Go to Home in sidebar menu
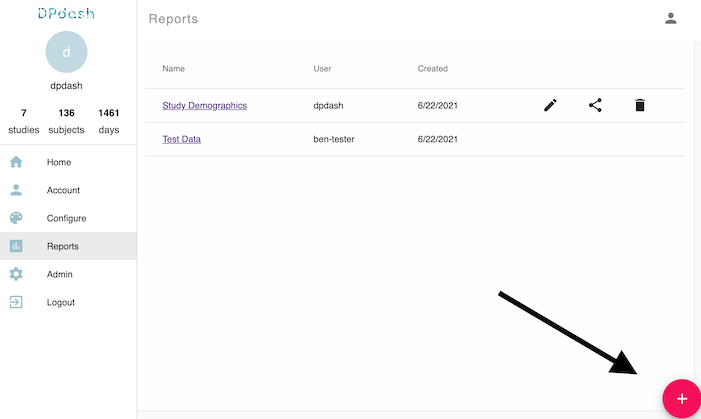Screen dimensions: 701x419 68,162
